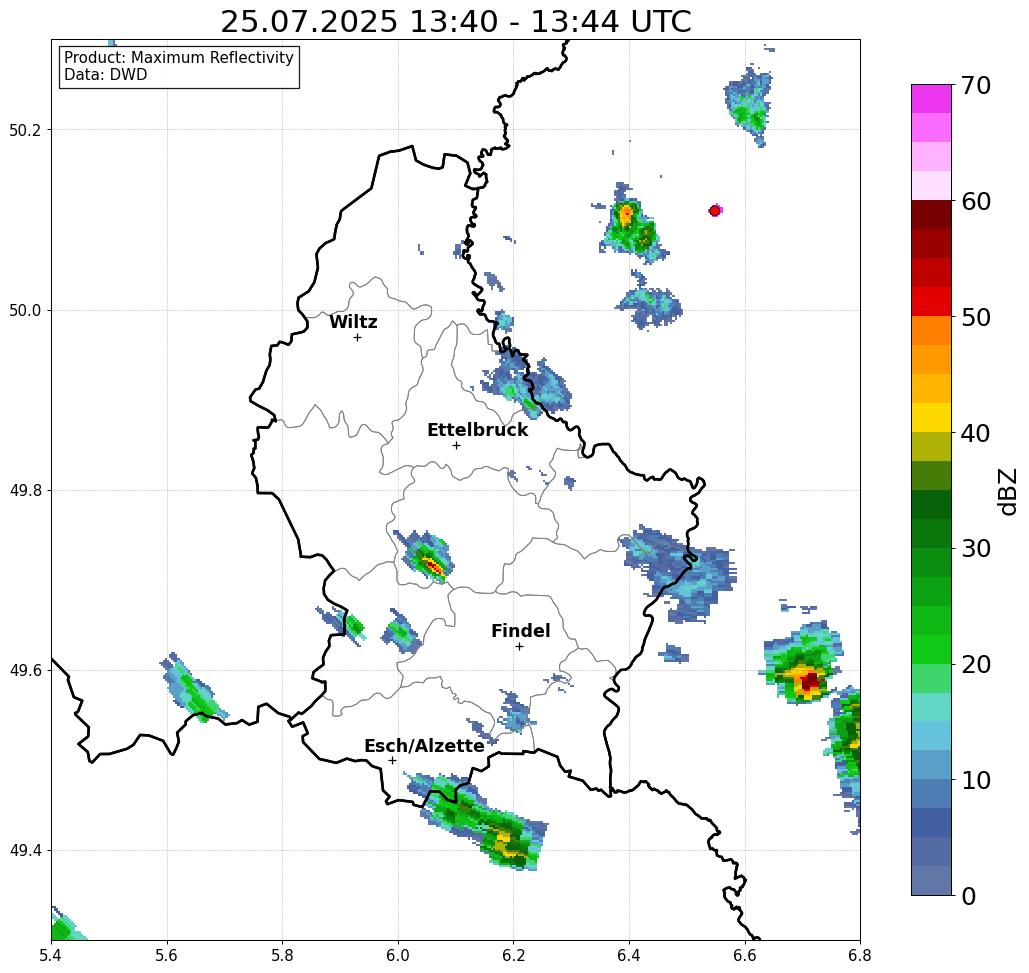Screen dimensions: 1029x973
Task: Click the dBZ colorbar axis label
Action: coord(1008,491)
